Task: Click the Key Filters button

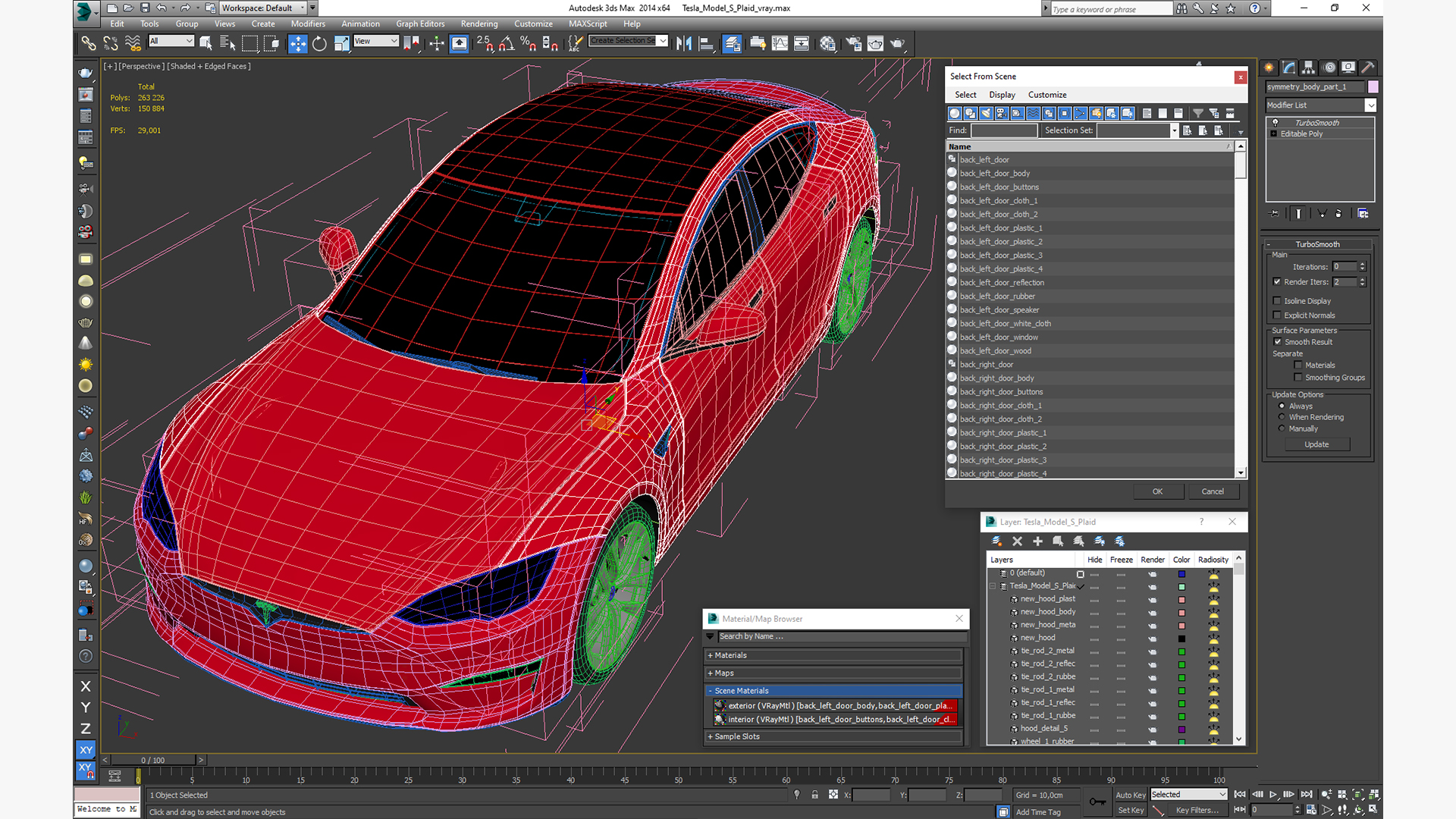Action: (x=1197, y=811)
